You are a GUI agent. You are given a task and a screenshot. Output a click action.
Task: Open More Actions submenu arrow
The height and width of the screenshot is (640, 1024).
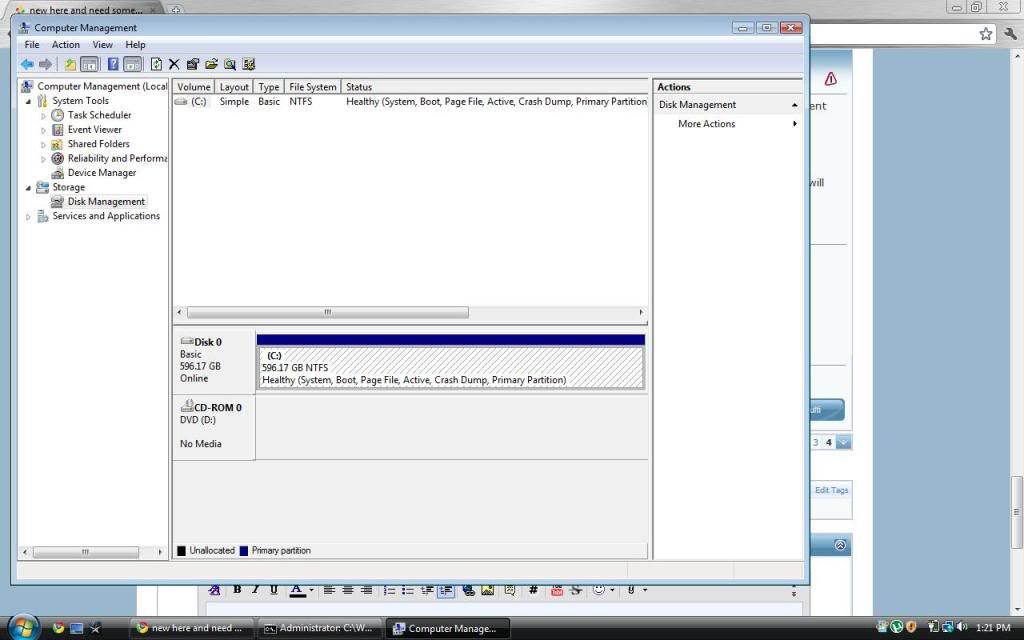(794, 123)
